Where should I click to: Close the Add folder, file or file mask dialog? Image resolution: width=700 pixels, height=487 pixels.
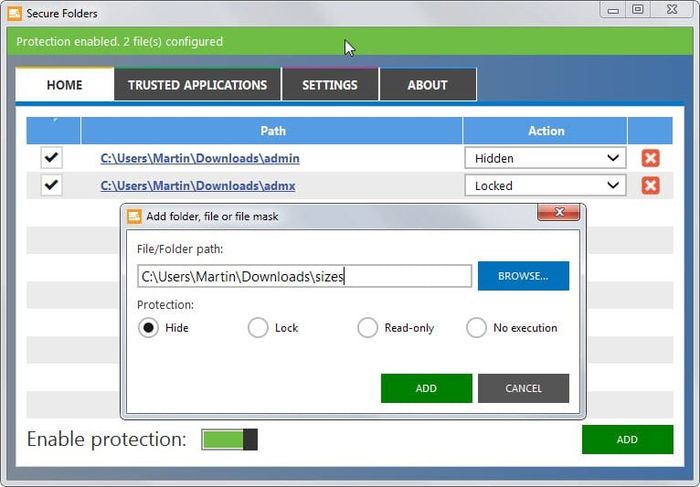(559, 212)
